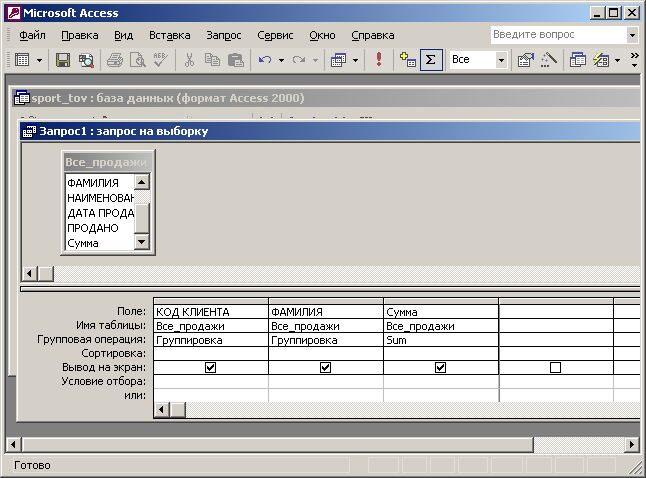Select Сумма field in Все_продажи list
This screenshot has width=646, height=478.
point(100,243)
